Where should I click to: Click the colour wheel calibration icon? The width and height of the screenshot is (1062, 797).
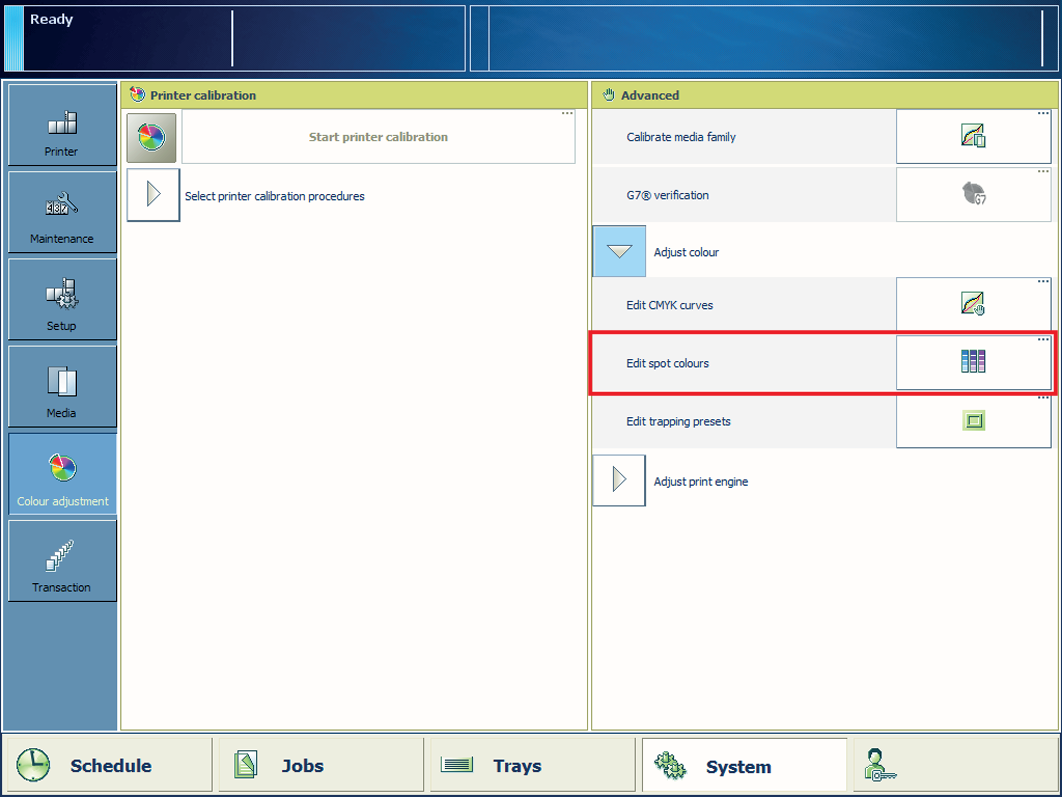click(152, 137)
